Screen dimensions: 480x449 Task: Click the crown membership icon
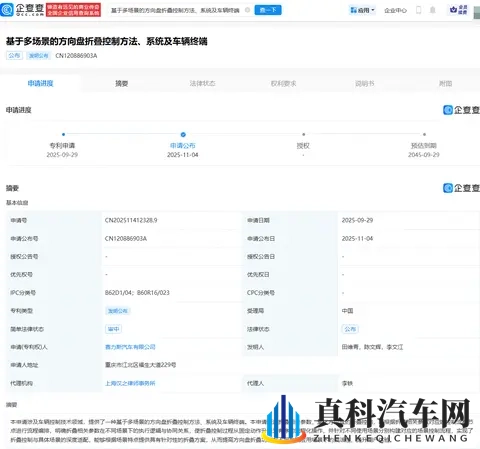coord(459,10)
